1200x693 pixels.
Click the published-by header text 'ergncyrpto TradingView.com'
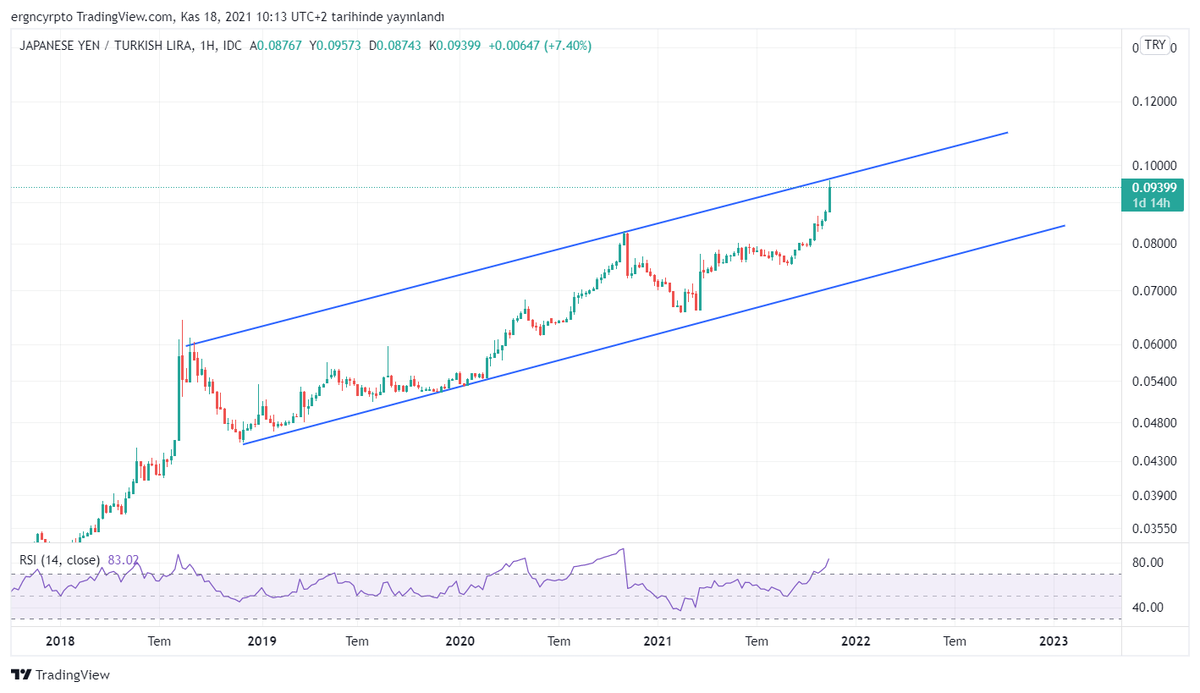click(x=91, y=17)
